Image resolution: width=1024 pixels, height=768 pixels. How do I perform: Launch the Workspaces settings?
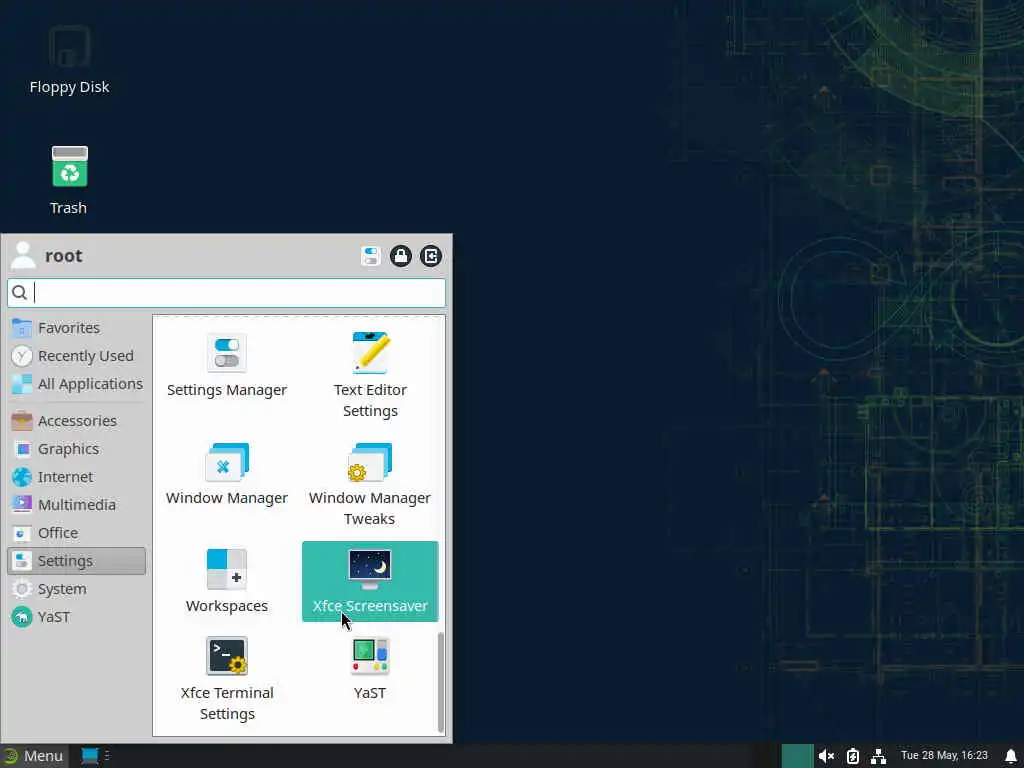(227, 581)
